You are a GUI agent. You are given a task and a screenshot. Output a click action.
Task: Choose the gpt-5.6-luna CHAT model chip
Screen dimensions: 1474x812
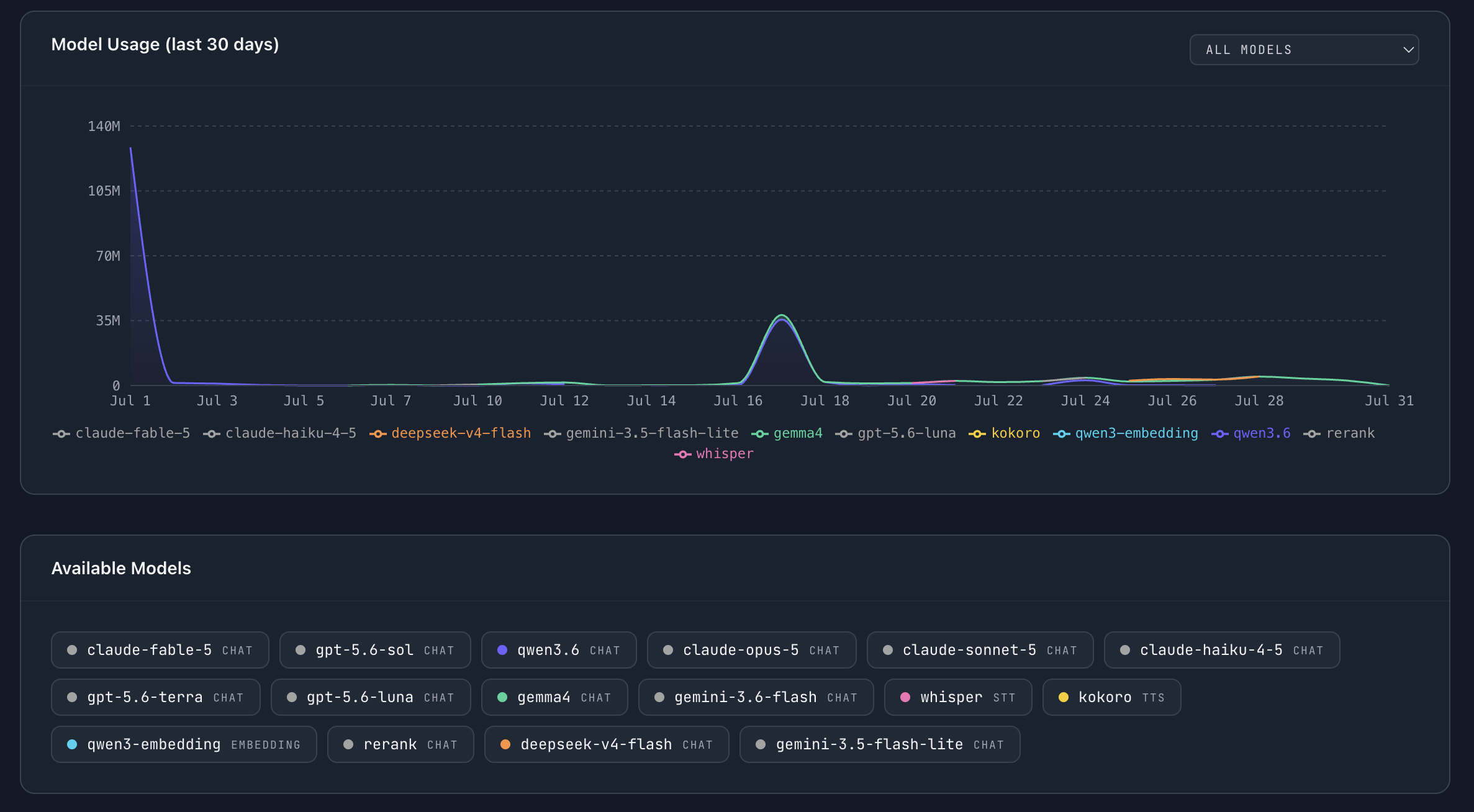(371, 697)
